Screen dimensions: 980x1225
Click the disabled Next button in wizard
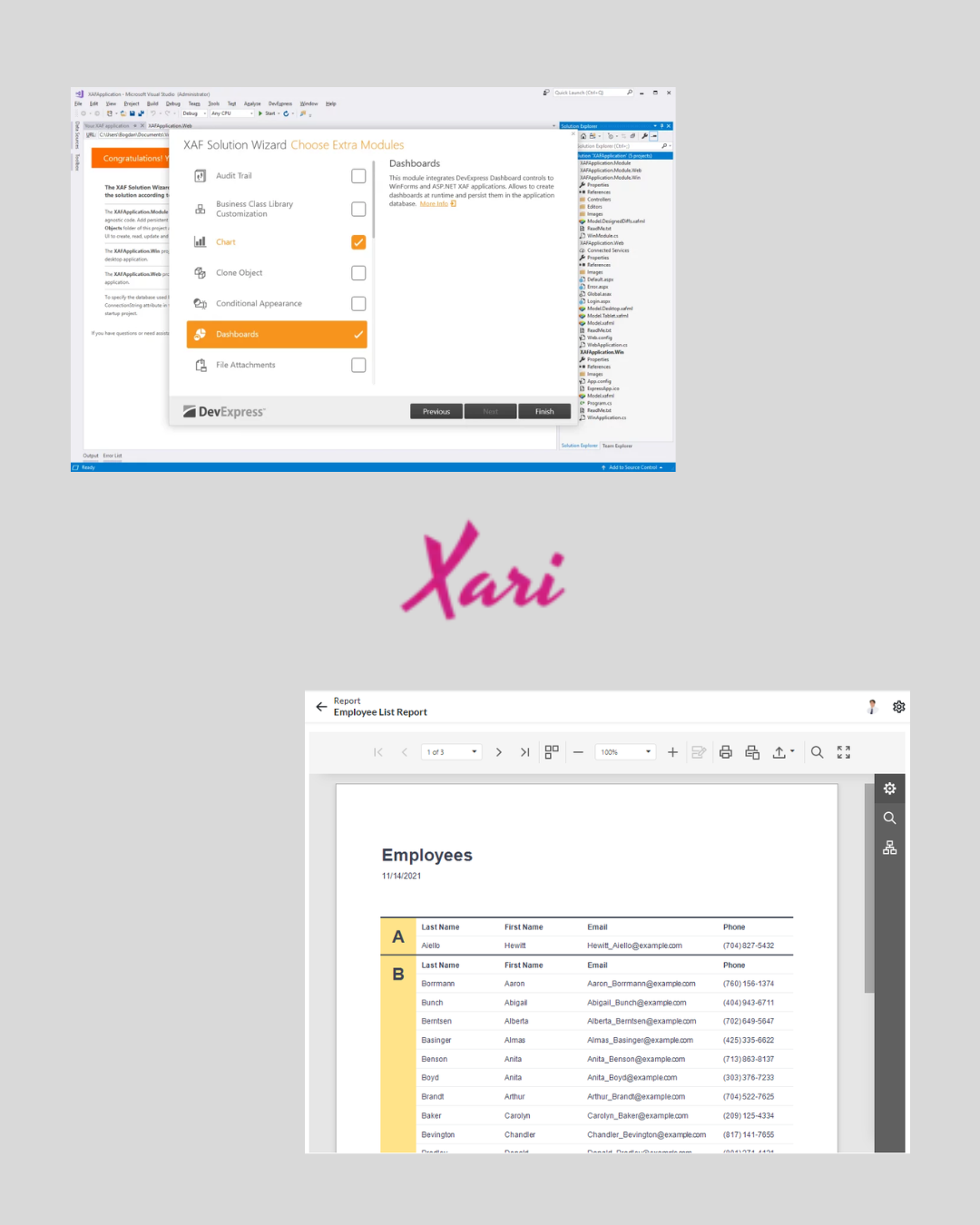(490, 412)
